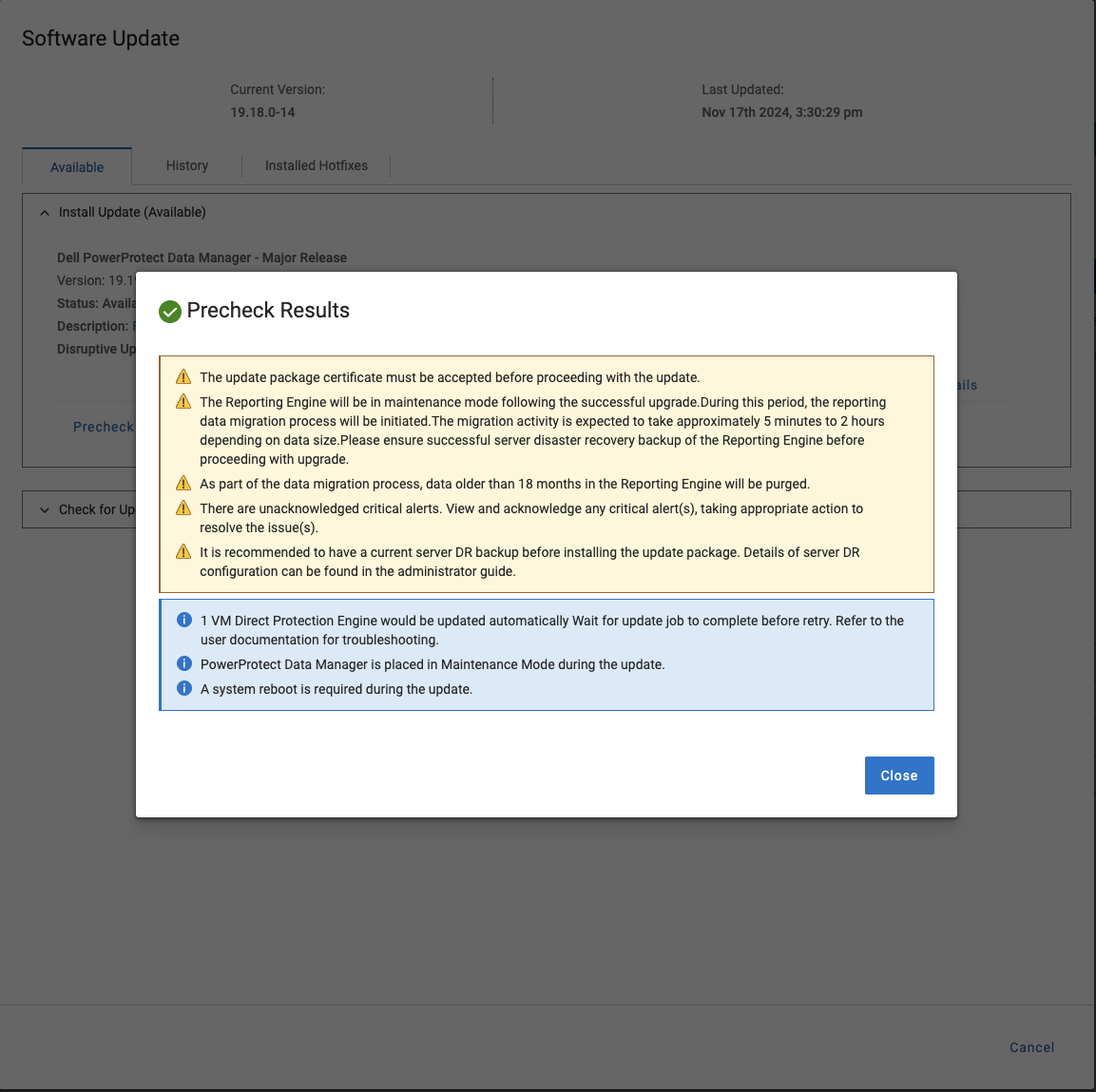Click the unacknowledged critical alerts warning text

pyautogui.click(x=531, y=518)
